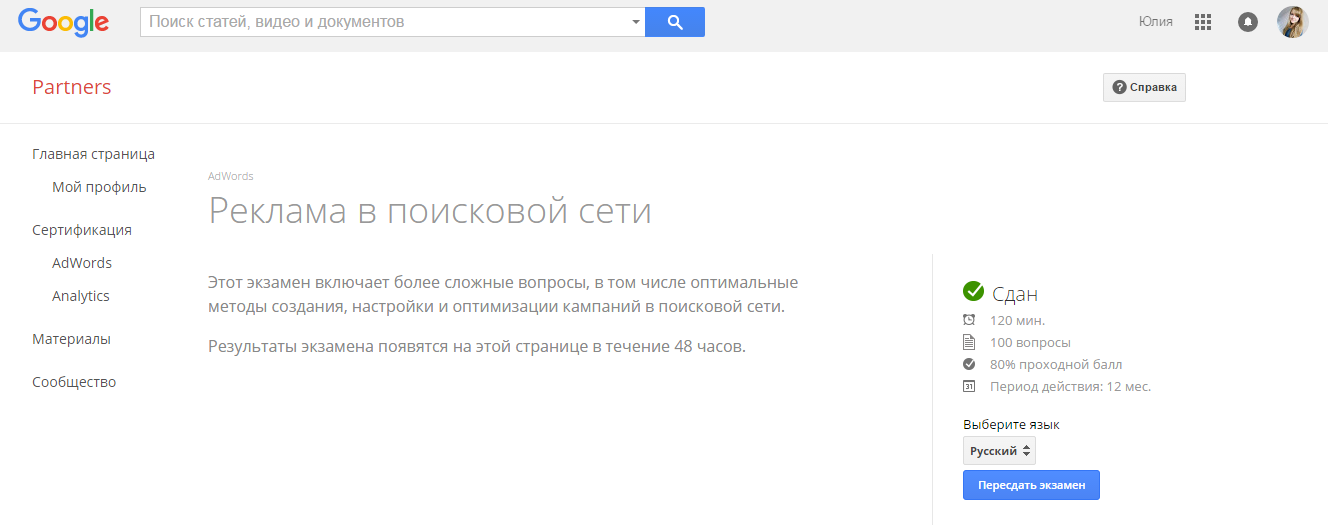Image resolution: width=1328 pixels, height=525 pixels.
Task: Click the Справка help button
Action: 1144,88
